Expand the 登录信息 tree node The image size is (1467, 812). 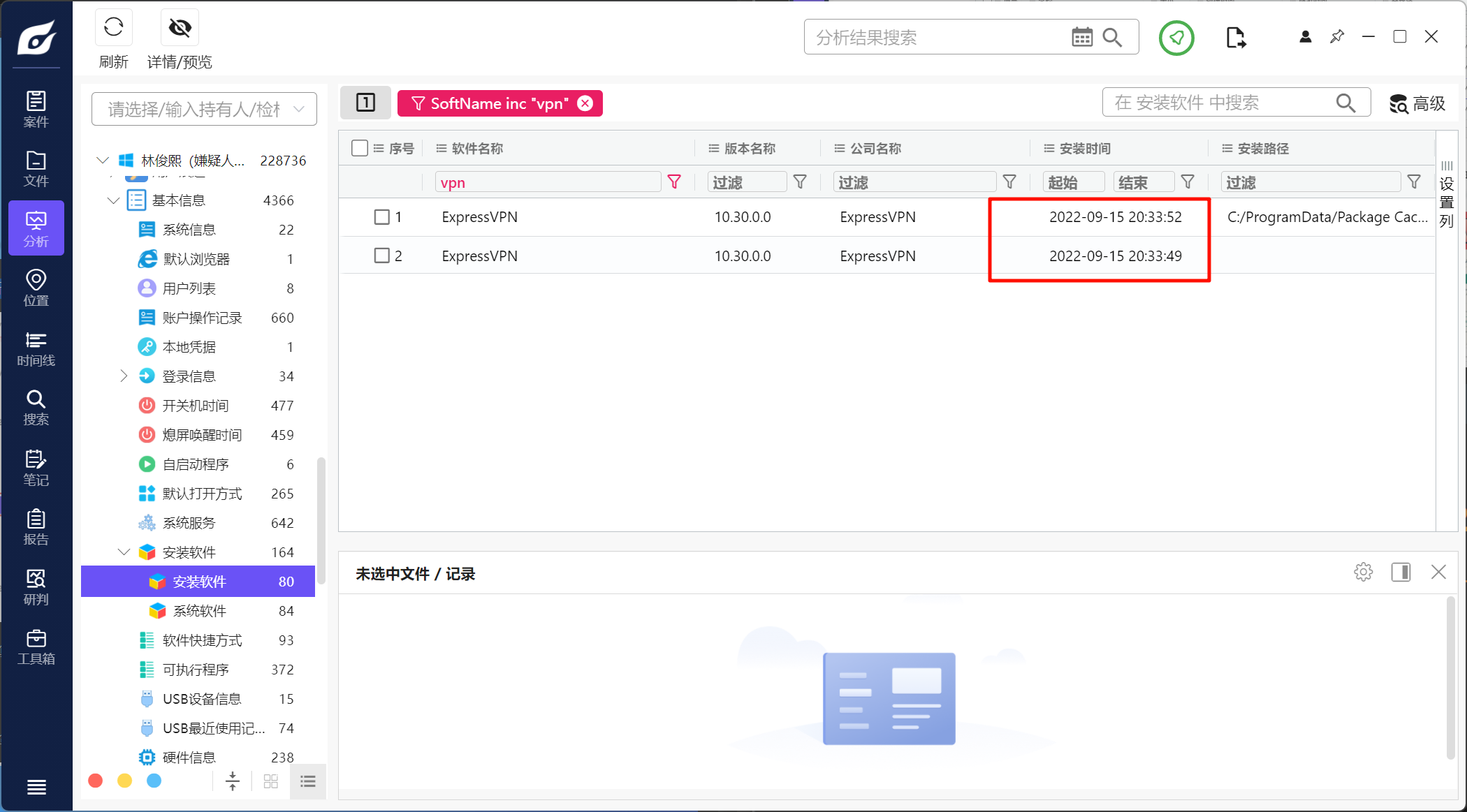click(124, 376)
